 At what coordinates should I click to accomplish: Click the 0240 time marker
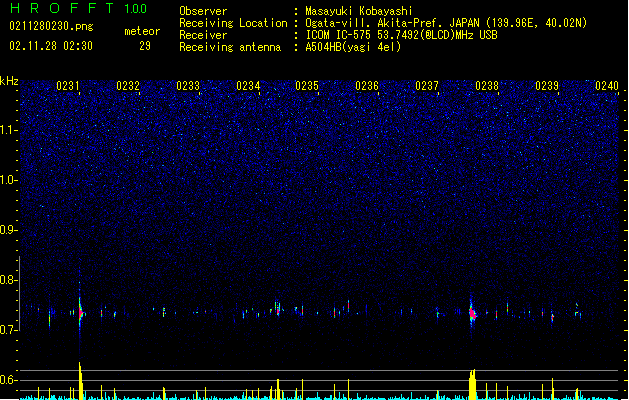[x=607, y=86]
